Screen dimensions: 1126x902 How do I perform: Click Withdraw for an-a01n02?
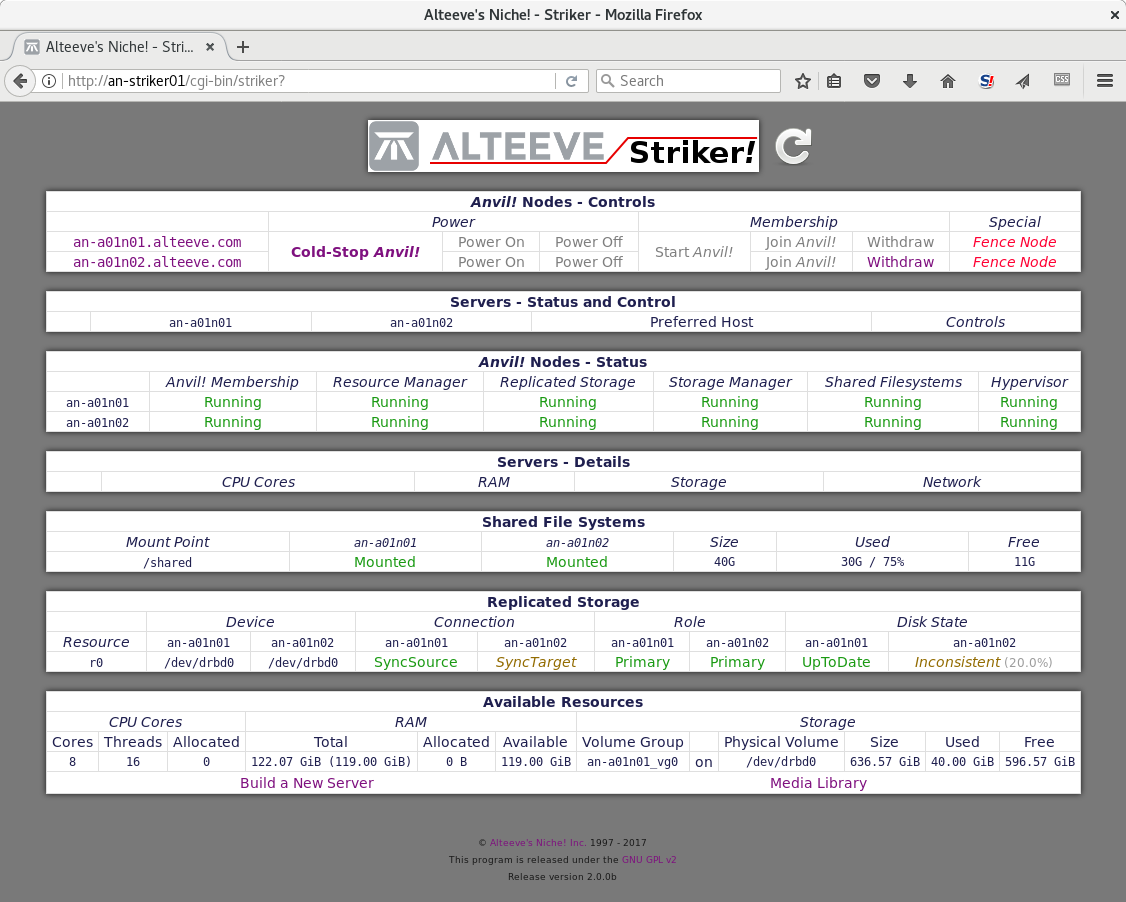tap(901, 262)
